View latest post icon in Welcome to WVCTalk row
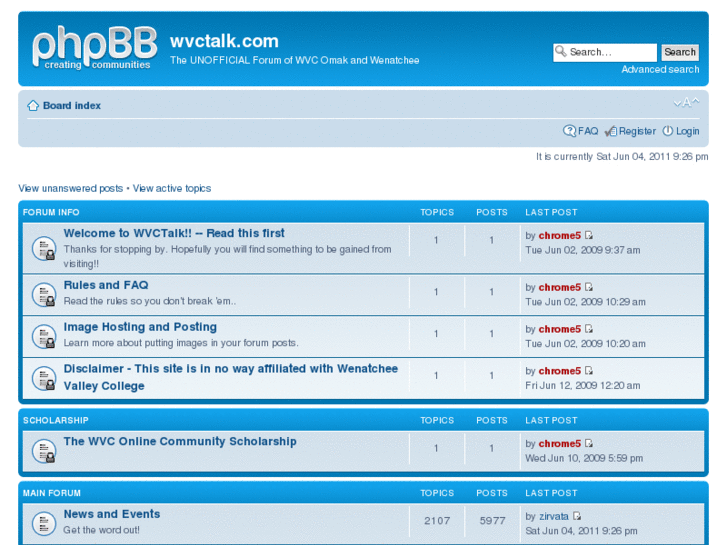Viewport: 727px width, 545px height. coord(589,235)
